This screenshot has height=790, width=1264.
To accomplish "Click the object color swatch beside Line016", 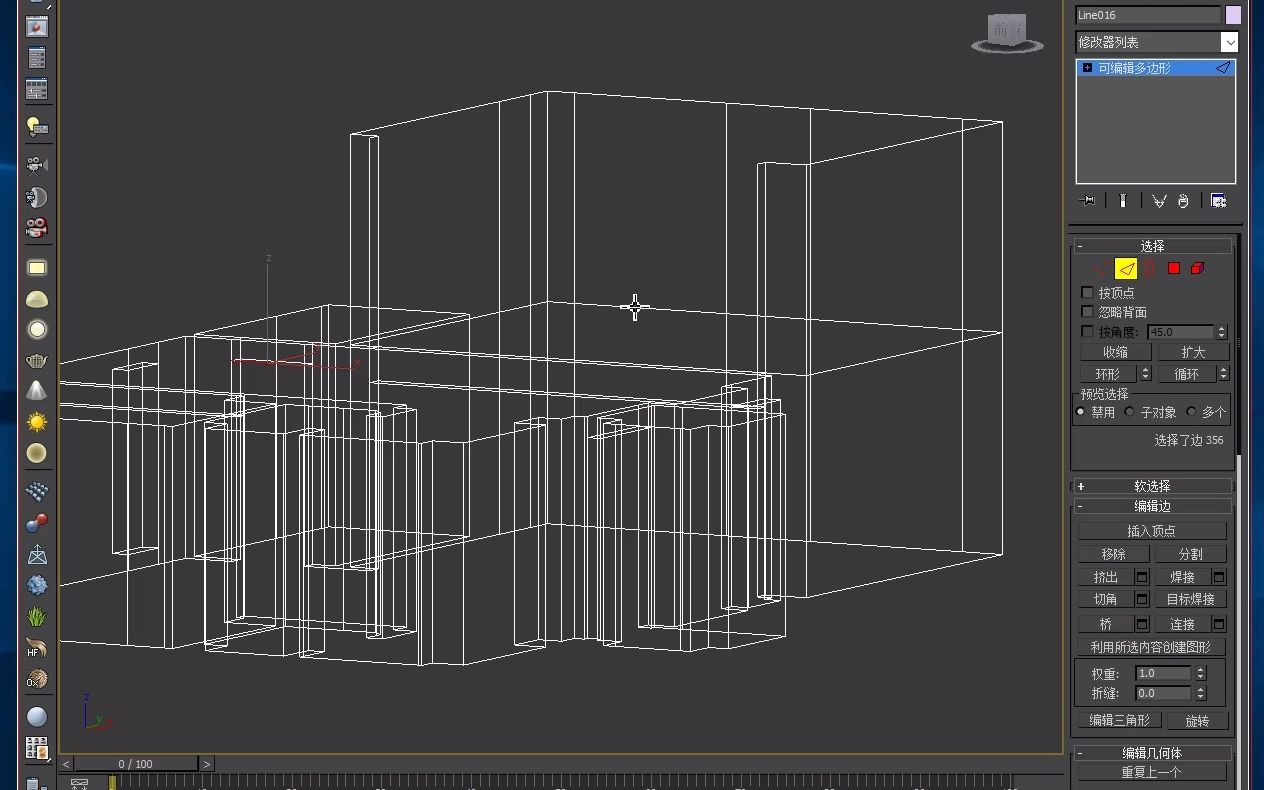I will coord(1233,15).
